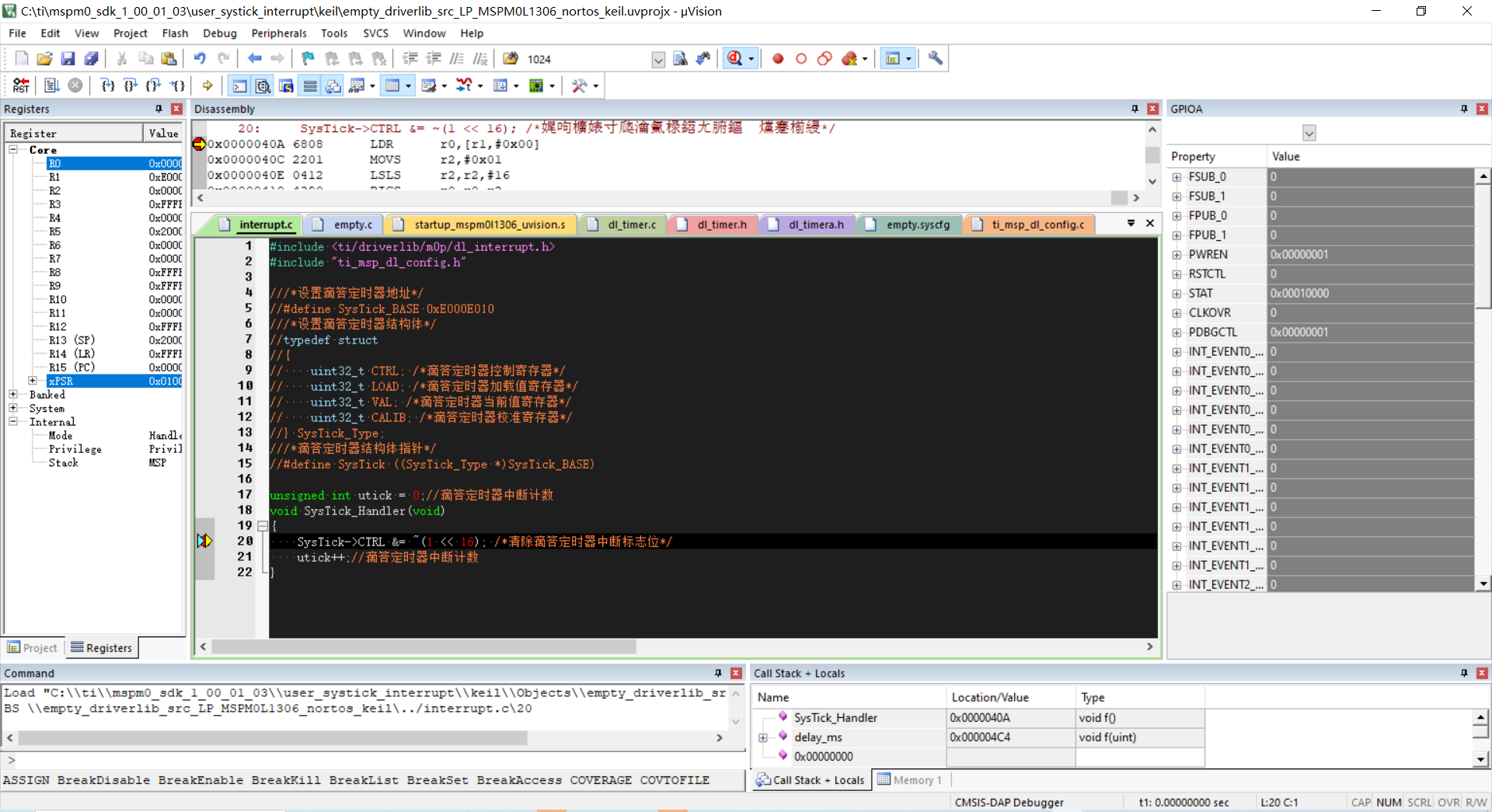Click the GPIOA vertical scrollbar down arrow
The width and height of the screenshot is (1492, 812).
(x=1483, y=584)
